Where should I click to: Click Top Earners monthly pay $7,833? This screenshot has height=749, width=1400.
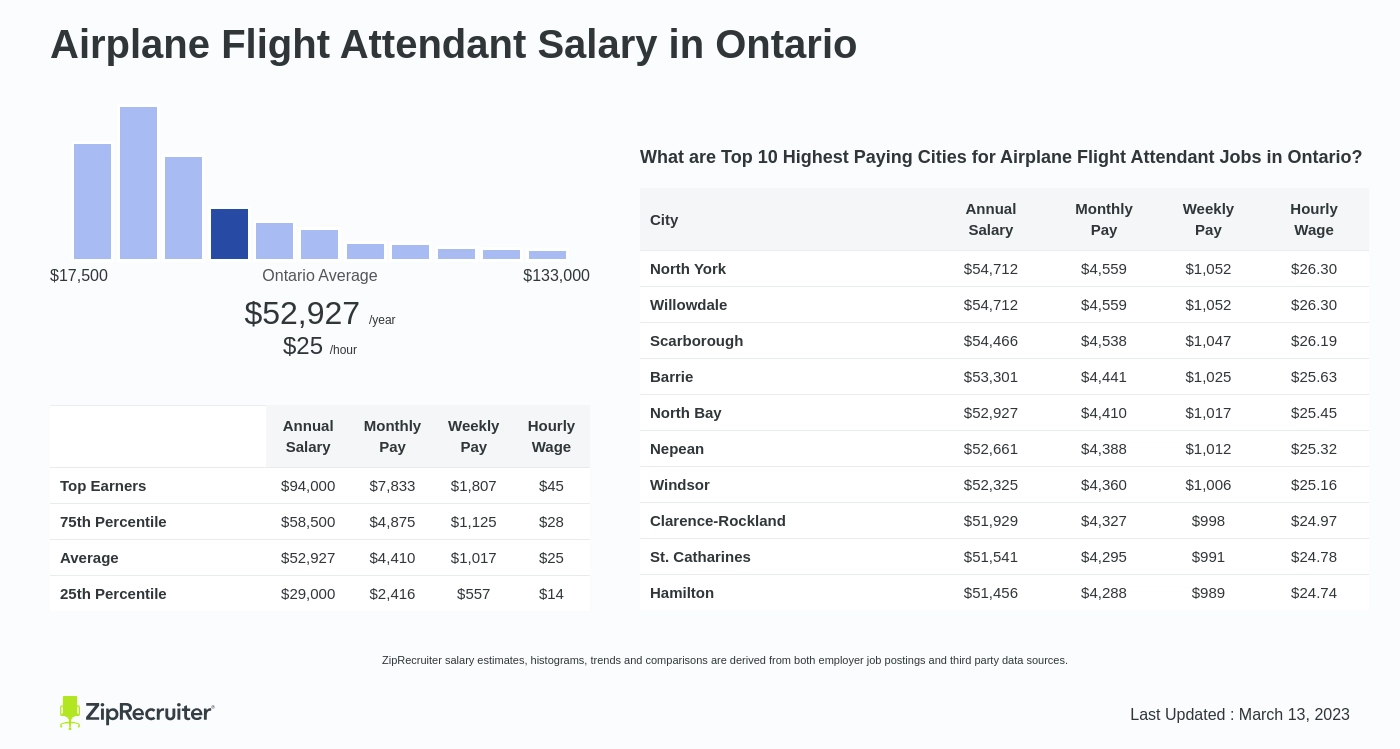pos(392,485)
